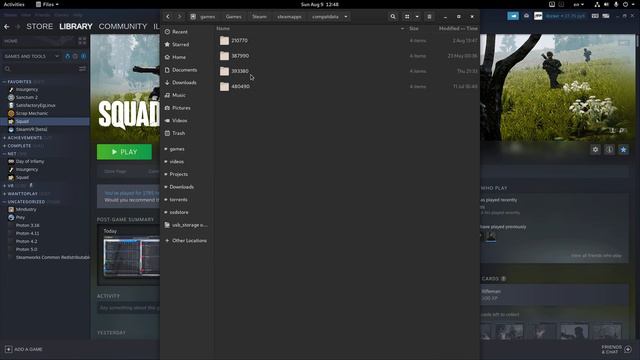The width and height of the screenshot is (640, 360).
Task: Go back in the Files window
Action: point(168,17)
